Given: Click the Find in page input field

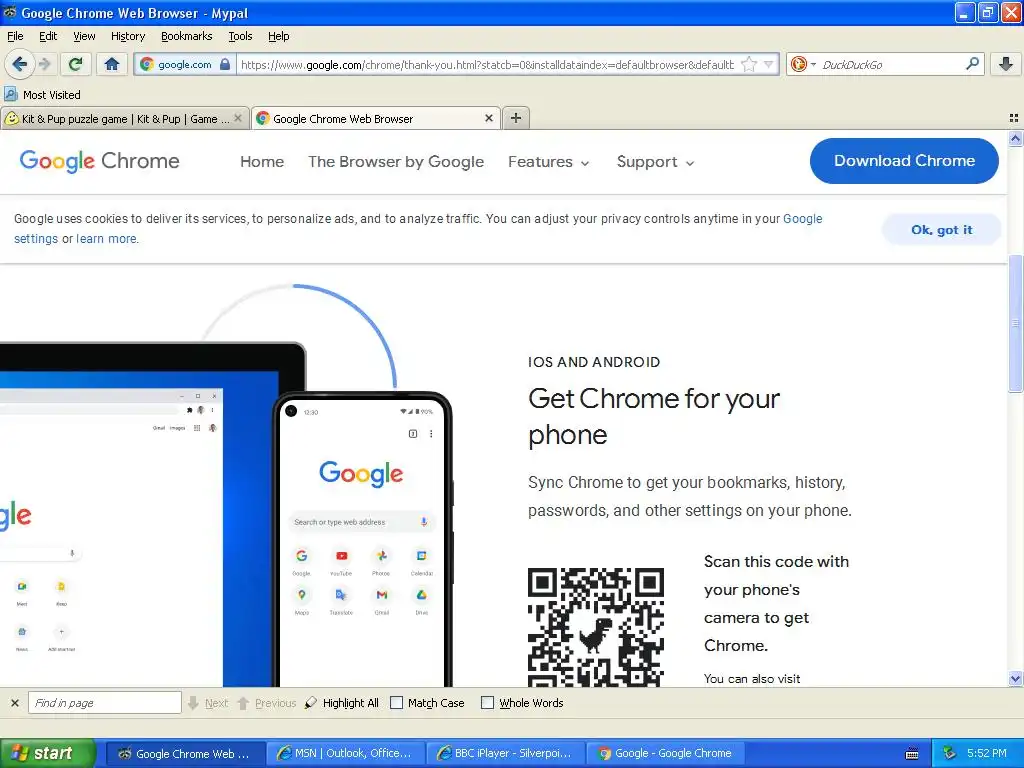Looking at the screenshot, I should 104,703.
